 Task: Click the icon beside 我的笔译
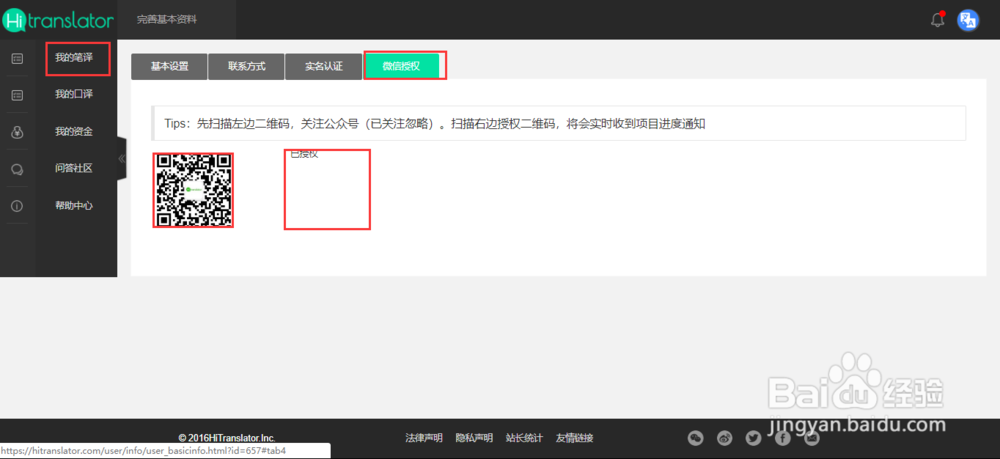[x=17, y=58]
